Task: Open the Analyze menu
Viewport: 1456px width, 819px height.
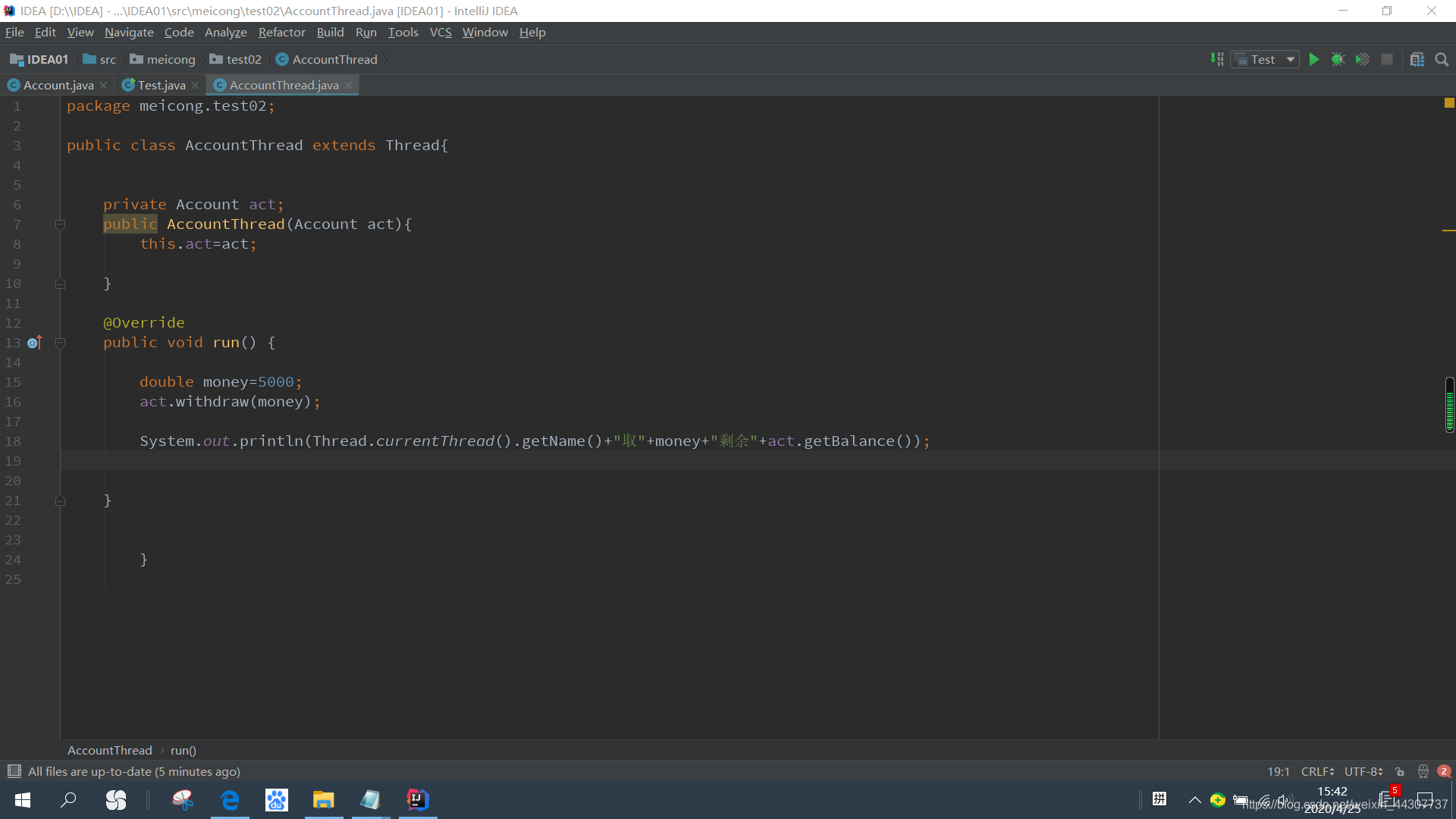Action: (226, 32)
